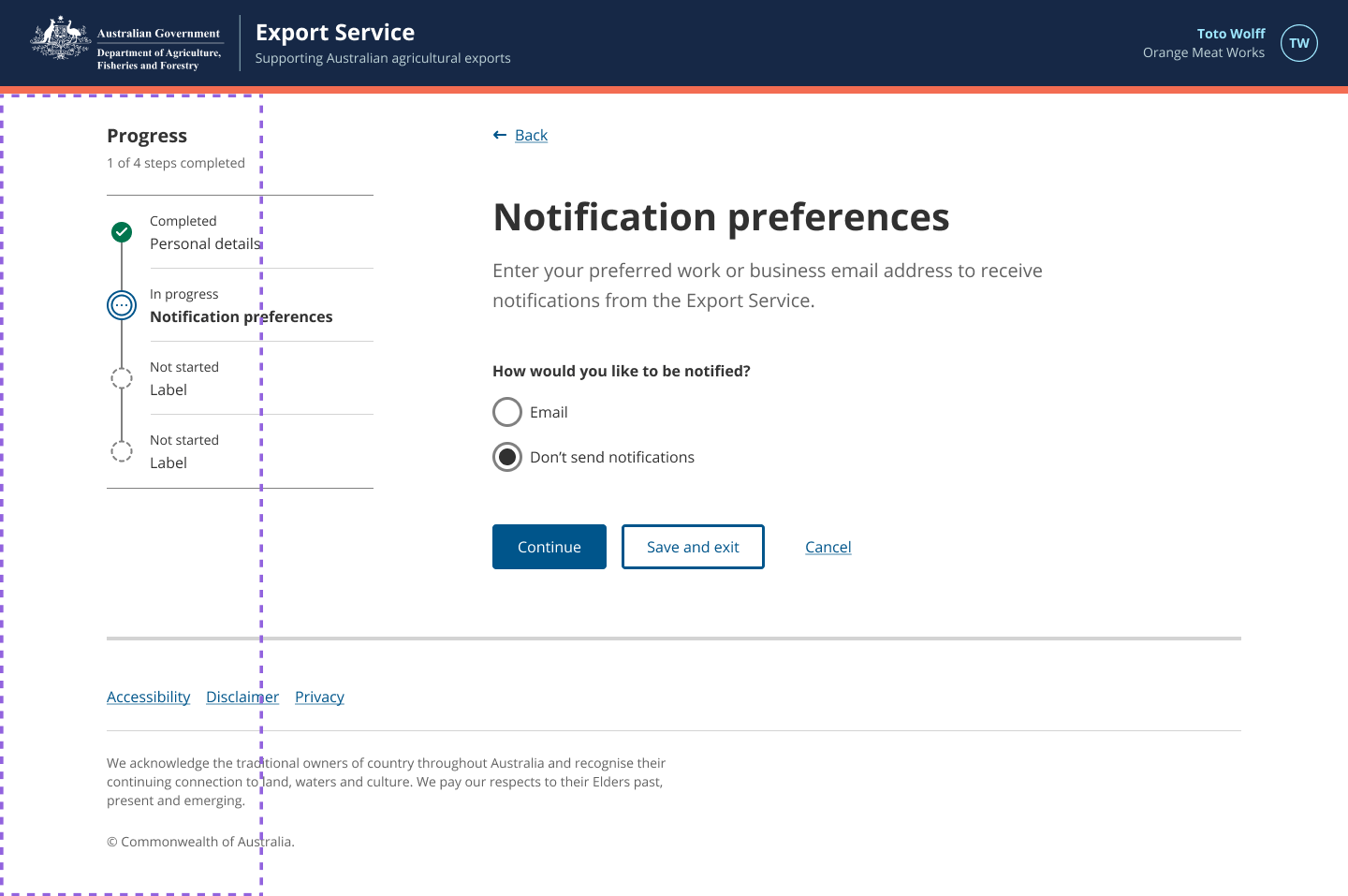
Task: Click the Toto Wolff account name
Action: 1230,33
